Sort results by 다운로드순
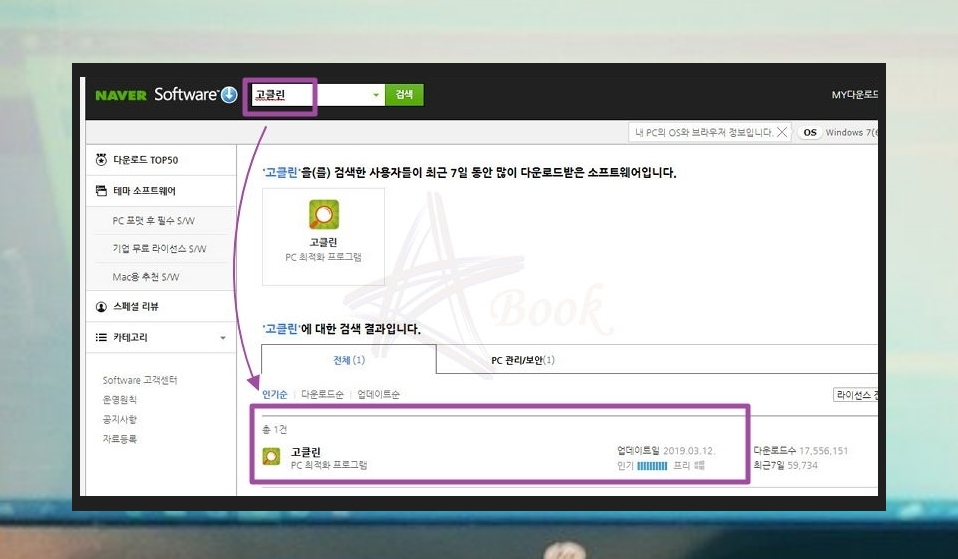Viewport: 958px width, 559px height. [x=322, y=395]
